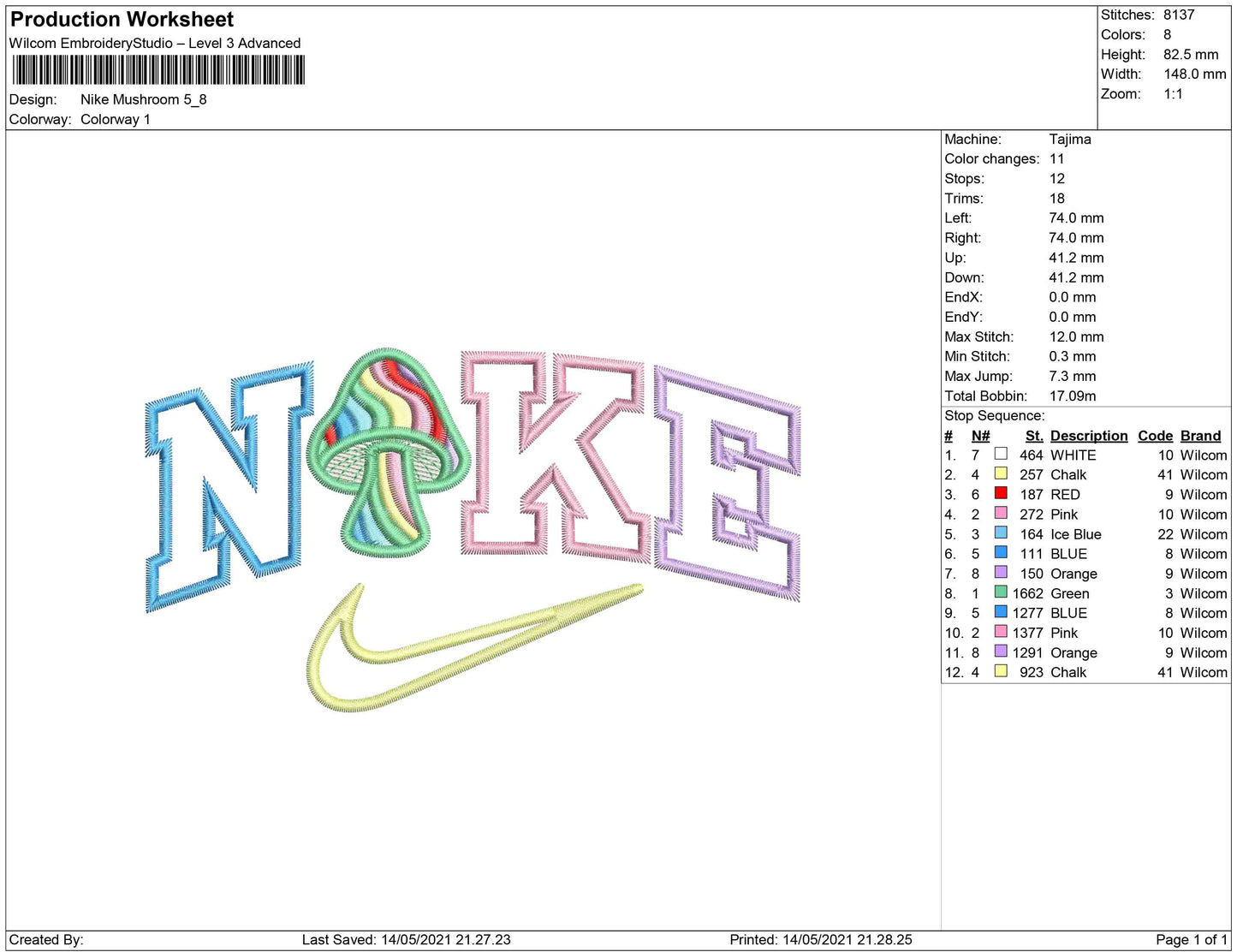Viewport: 1237px width, 952px height.
Task: Select the design name "Nike Mushroom 5_8"
Action: tap(144, 99)
